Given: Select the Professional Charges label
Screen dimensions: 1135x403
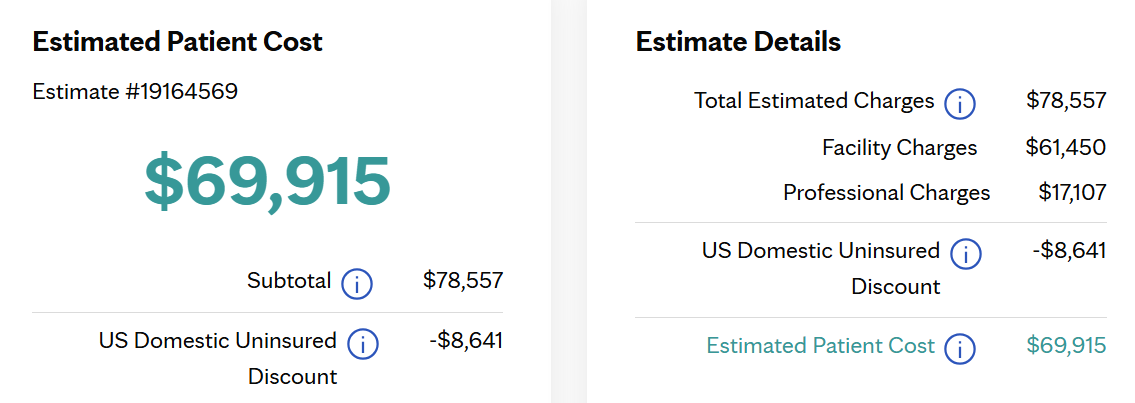Looking at the screenshot, I should pos(886,192).
